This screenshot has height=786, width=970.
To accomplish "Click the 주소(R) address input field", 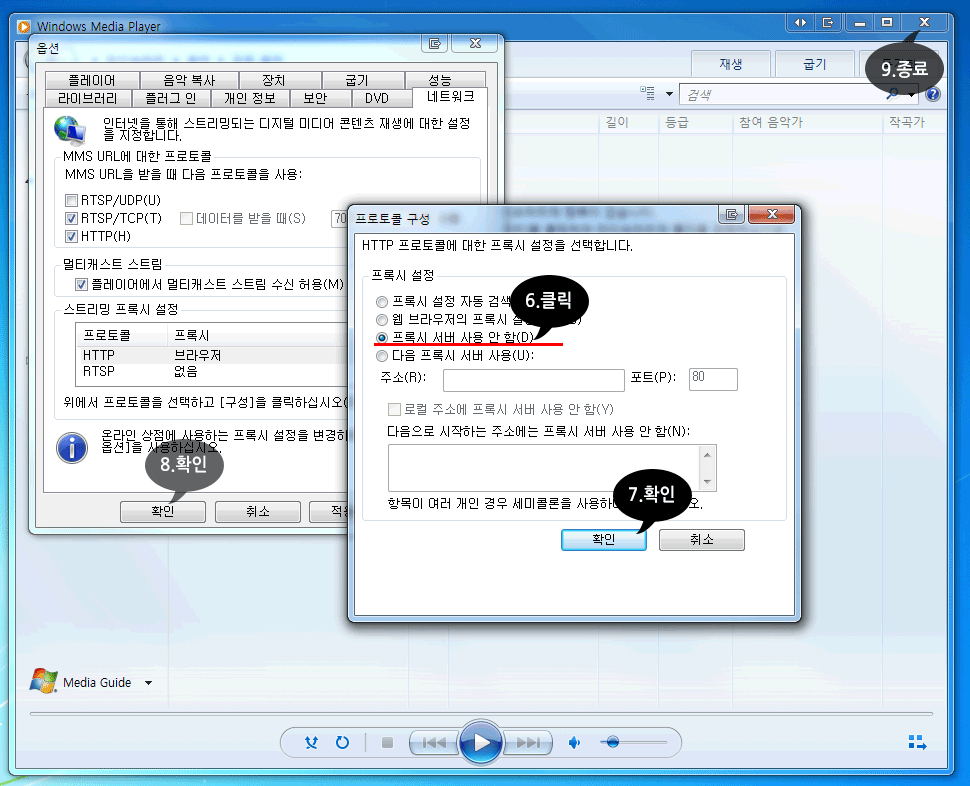I will pyautogui.click(x=533, y=380).
